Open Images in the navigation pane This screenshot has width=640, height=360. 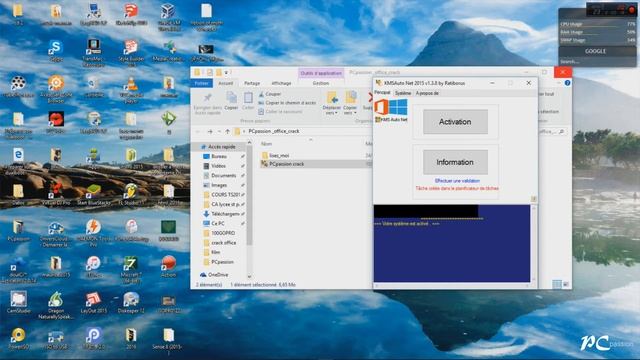click(x=219, y=185)
